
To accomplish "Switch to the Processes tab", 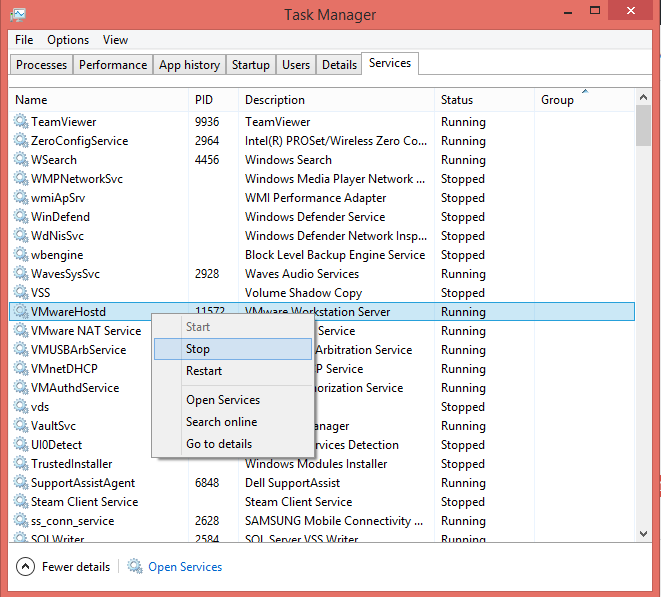I will tap(41, 65).
